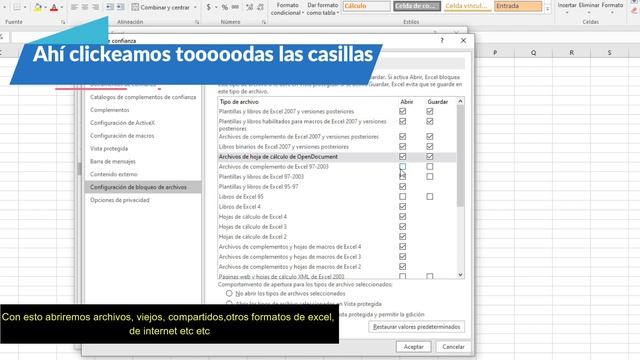Click the Cancelar button
The width and height of the screenshot is (640, 360).
[x=453, y=347]
